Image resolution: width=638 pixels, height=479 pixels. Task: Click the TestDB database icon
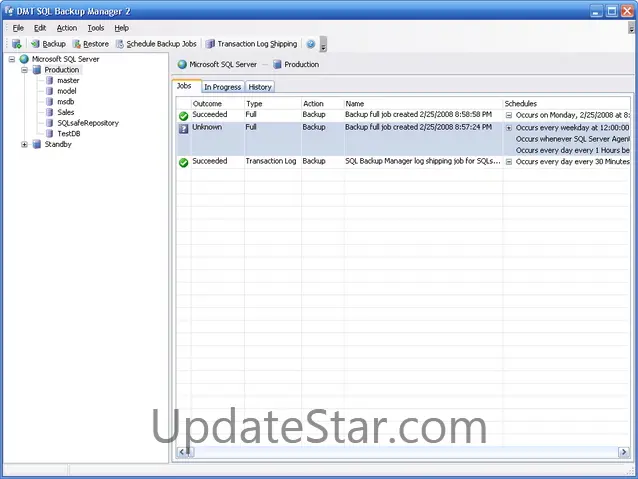(x=50, y=133)
